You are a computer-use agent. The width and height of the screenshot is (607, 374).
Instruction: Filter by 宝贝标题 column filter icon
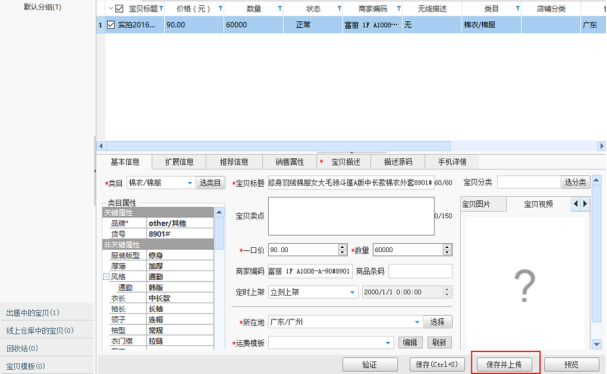click(x=161, y=9)
